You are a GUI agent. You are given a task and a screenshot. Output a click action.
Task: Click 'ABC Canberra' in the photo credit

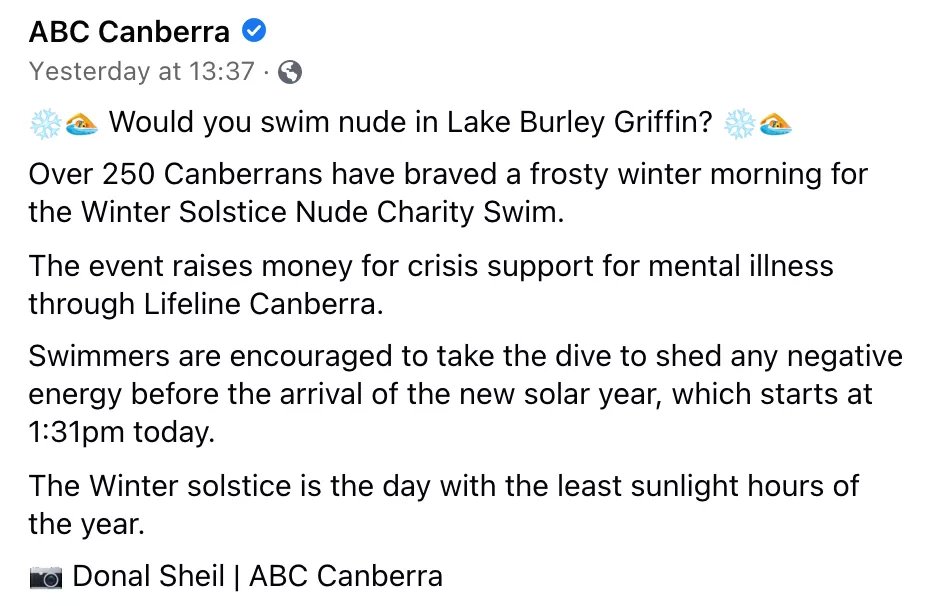(x=346, y=576)
